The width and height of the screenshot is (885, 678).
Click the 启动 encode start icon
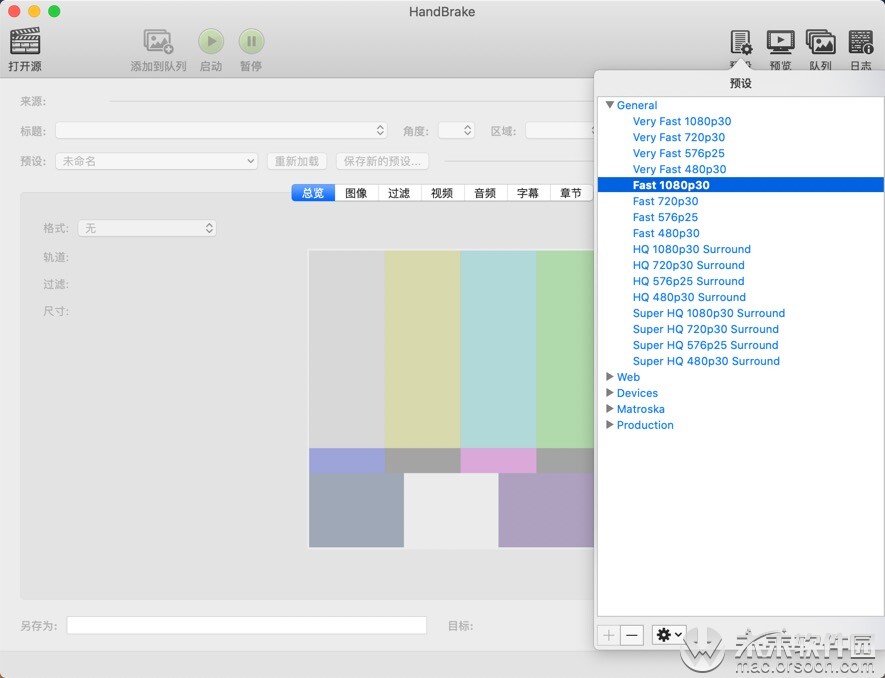tap(211, 41)
